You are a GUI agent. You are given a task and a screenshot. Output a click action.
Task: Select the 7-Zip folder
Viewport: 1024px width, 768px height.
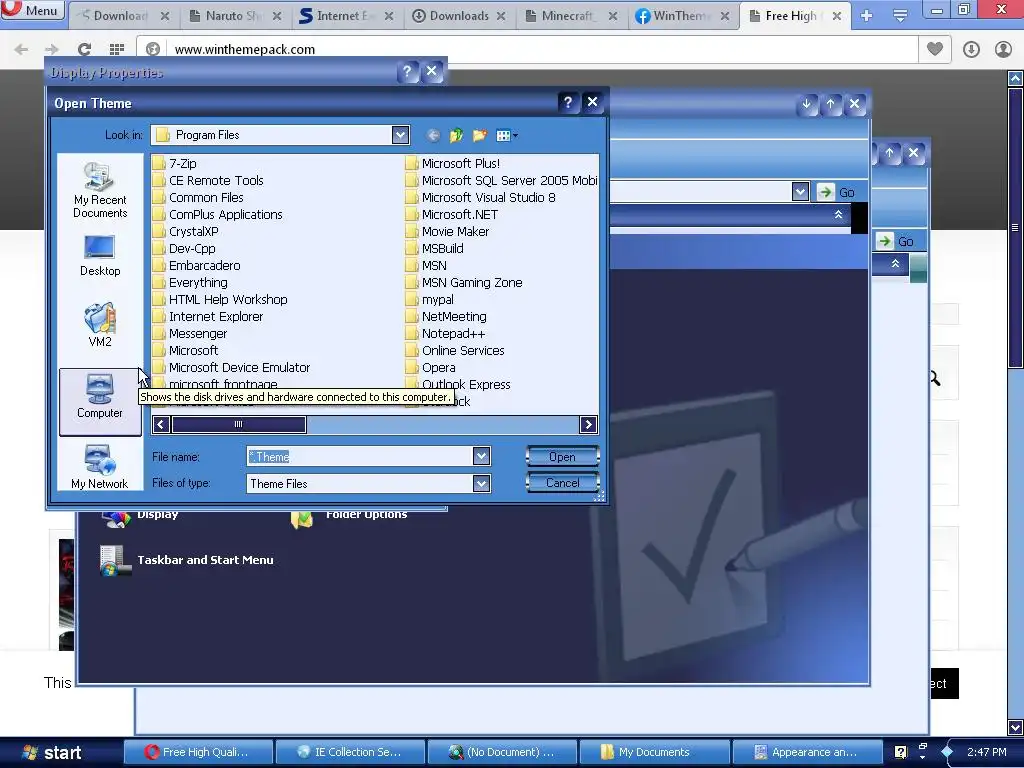click(x=174, y=163)
